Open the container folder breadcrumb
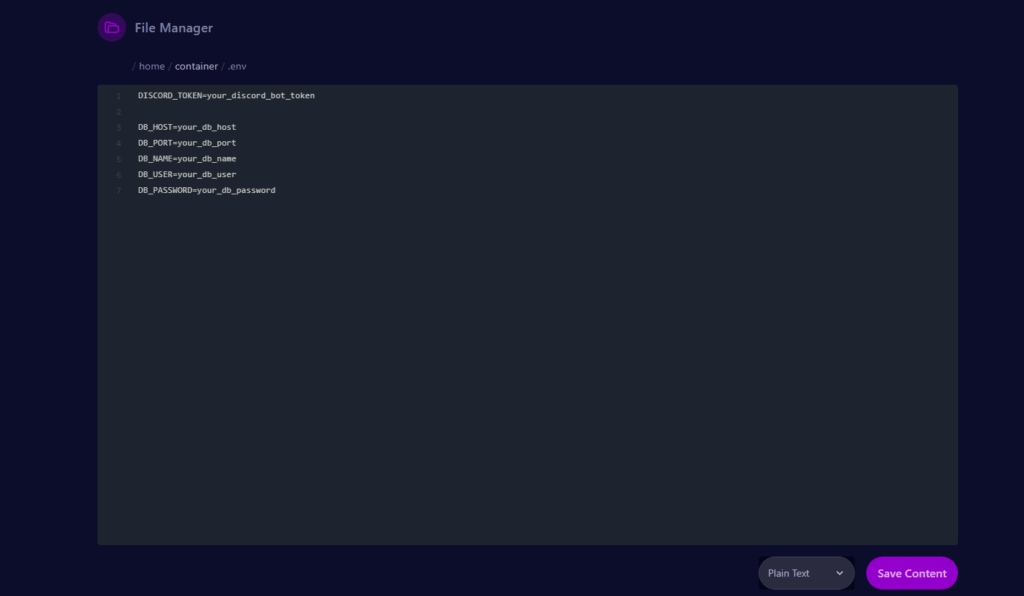Image resolution: width=1024 pixels, height=596 pixels. (x=196, y=66)
